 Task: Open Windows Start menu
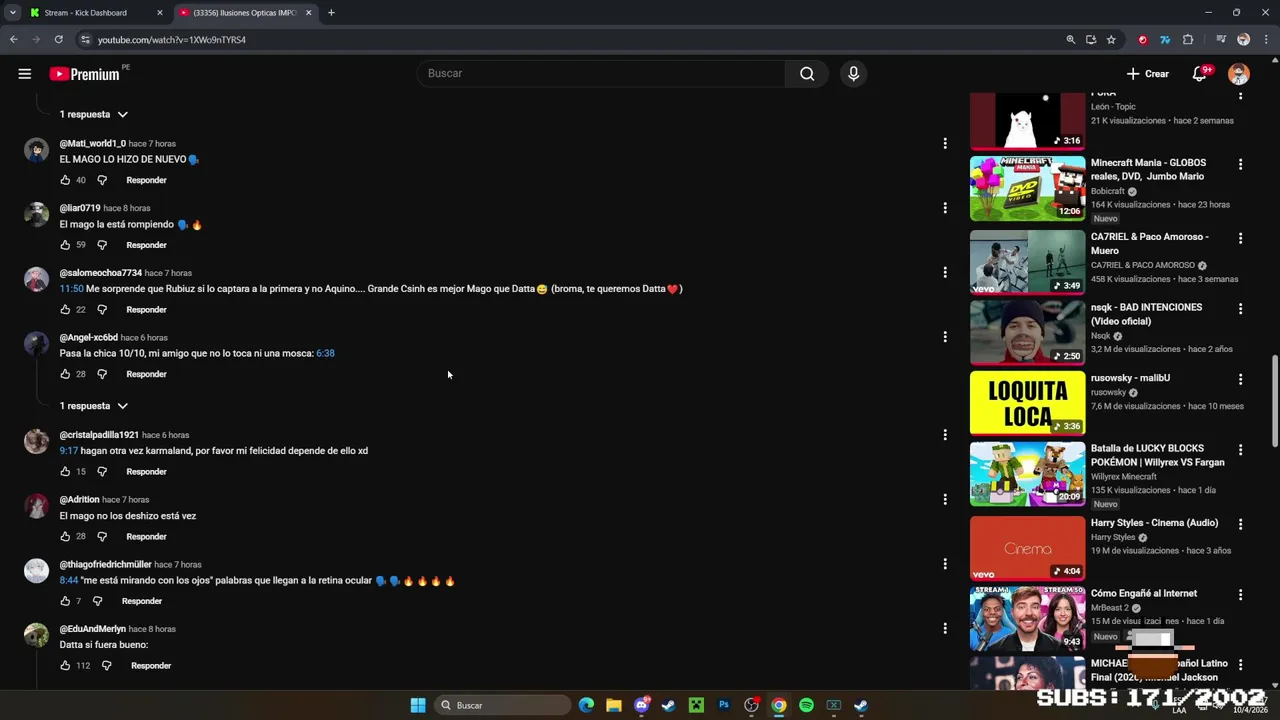[418, 705]
